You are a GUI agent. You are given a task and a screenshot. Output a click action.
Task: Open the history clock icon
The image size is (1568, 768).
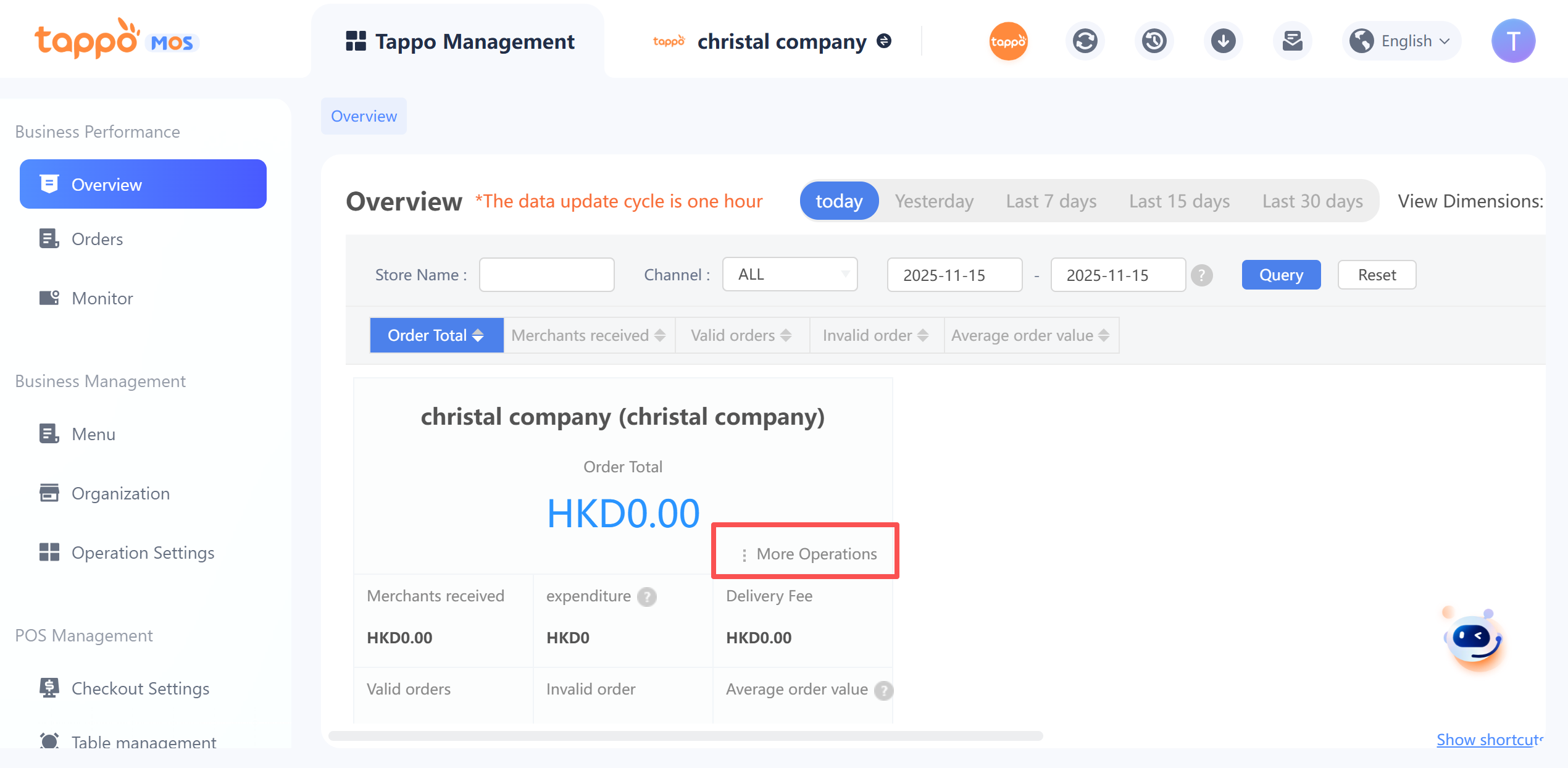click(x=1154, y=41)
